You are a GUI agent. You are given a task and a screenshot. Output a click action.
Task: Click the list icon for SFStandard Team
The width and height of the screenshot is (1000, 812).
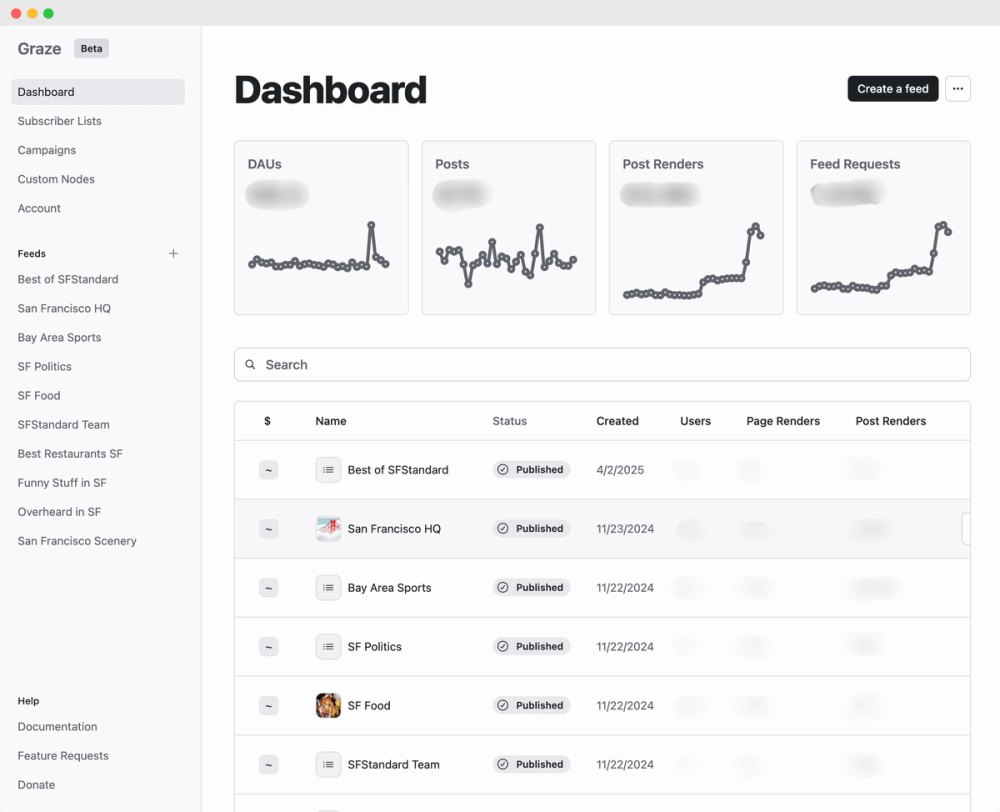[x=328, y=764]
